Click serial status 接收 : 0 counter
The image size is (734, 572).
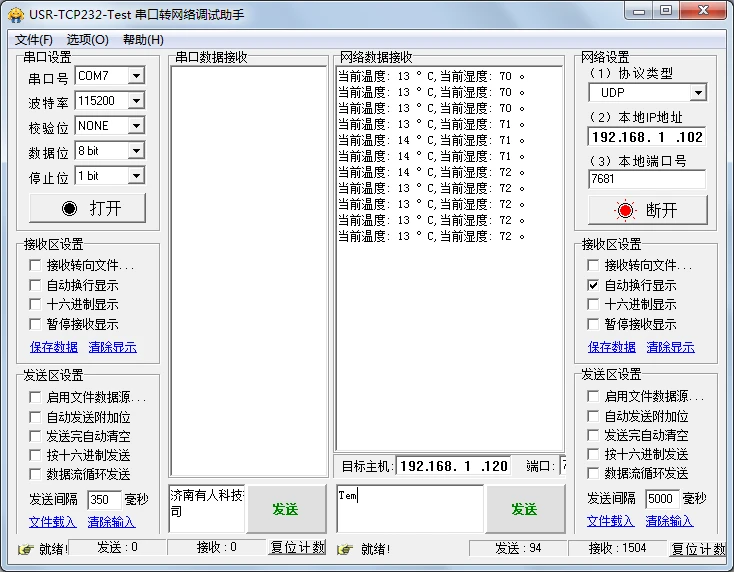(x=217, y=547)
